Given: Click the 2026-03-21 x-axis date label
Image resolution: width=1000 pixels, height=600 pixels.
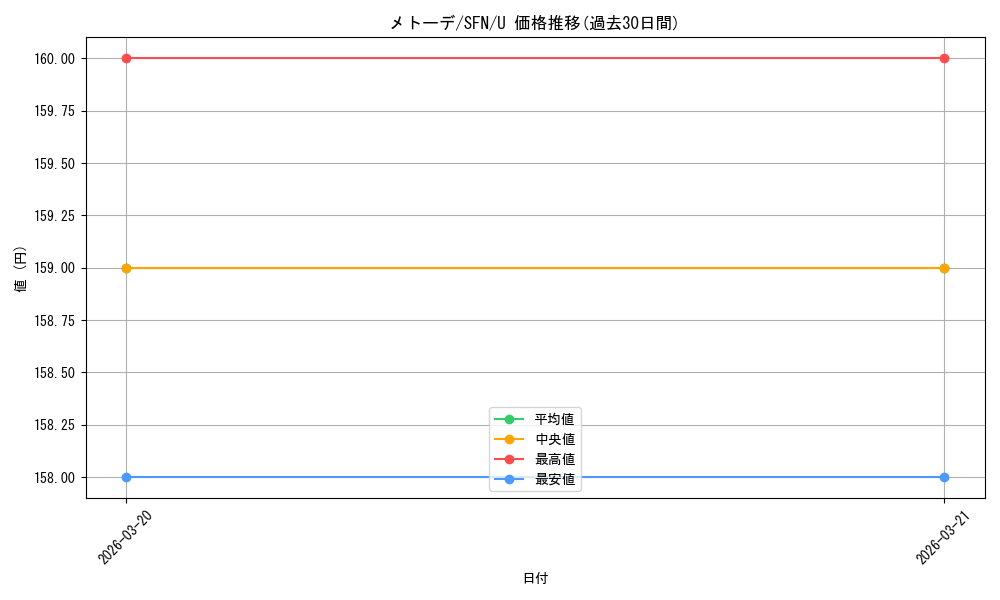Looking at the screenshot, I should click(x=944, y=537).
